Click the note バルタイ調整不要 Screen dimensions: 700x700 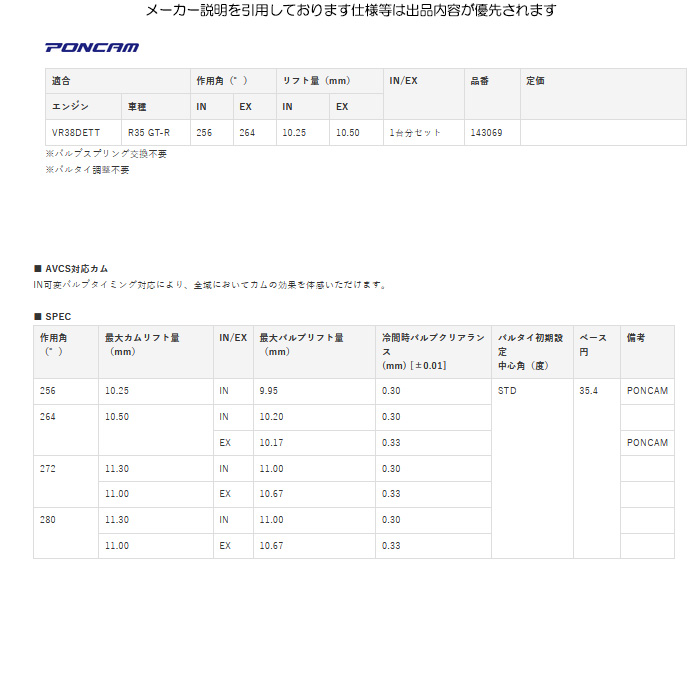[87, 170]
